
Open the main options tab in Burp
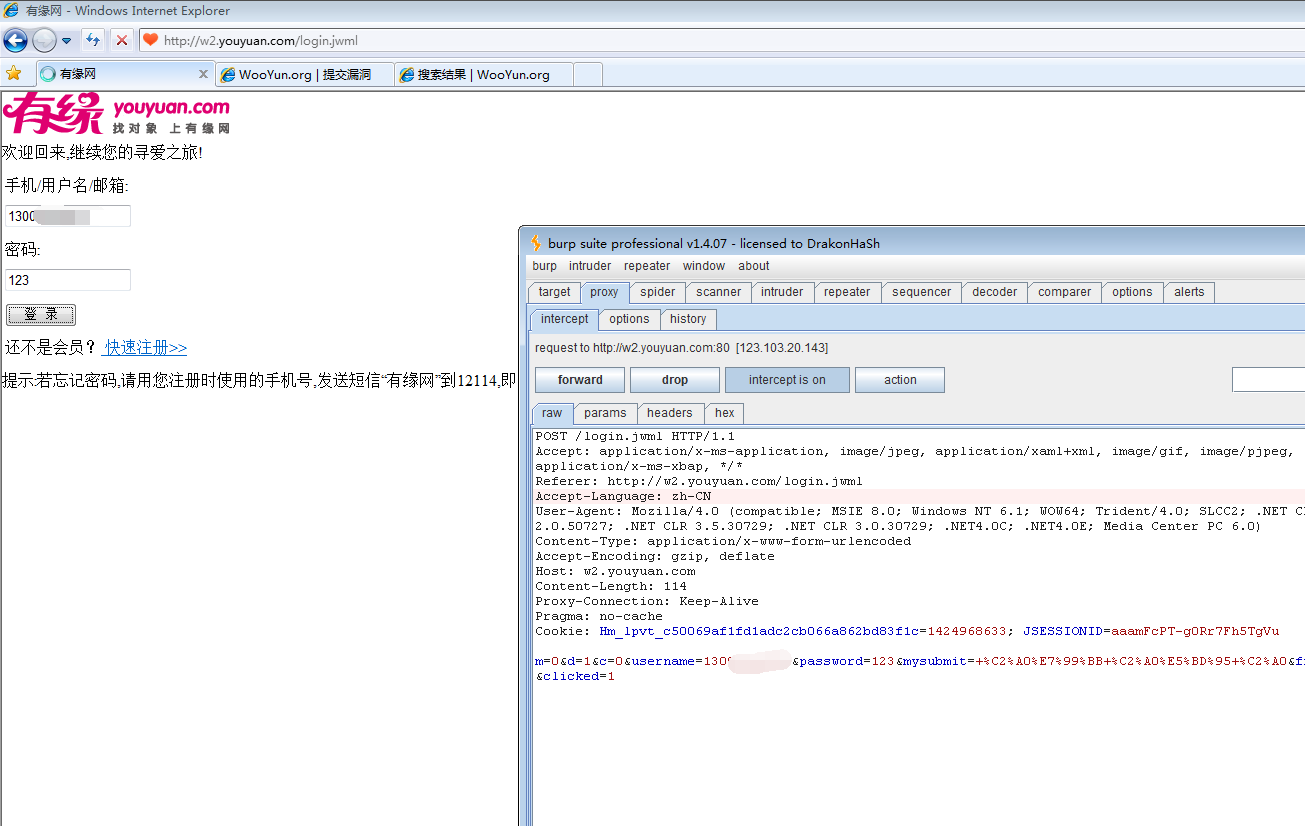tap(1132, 292)
